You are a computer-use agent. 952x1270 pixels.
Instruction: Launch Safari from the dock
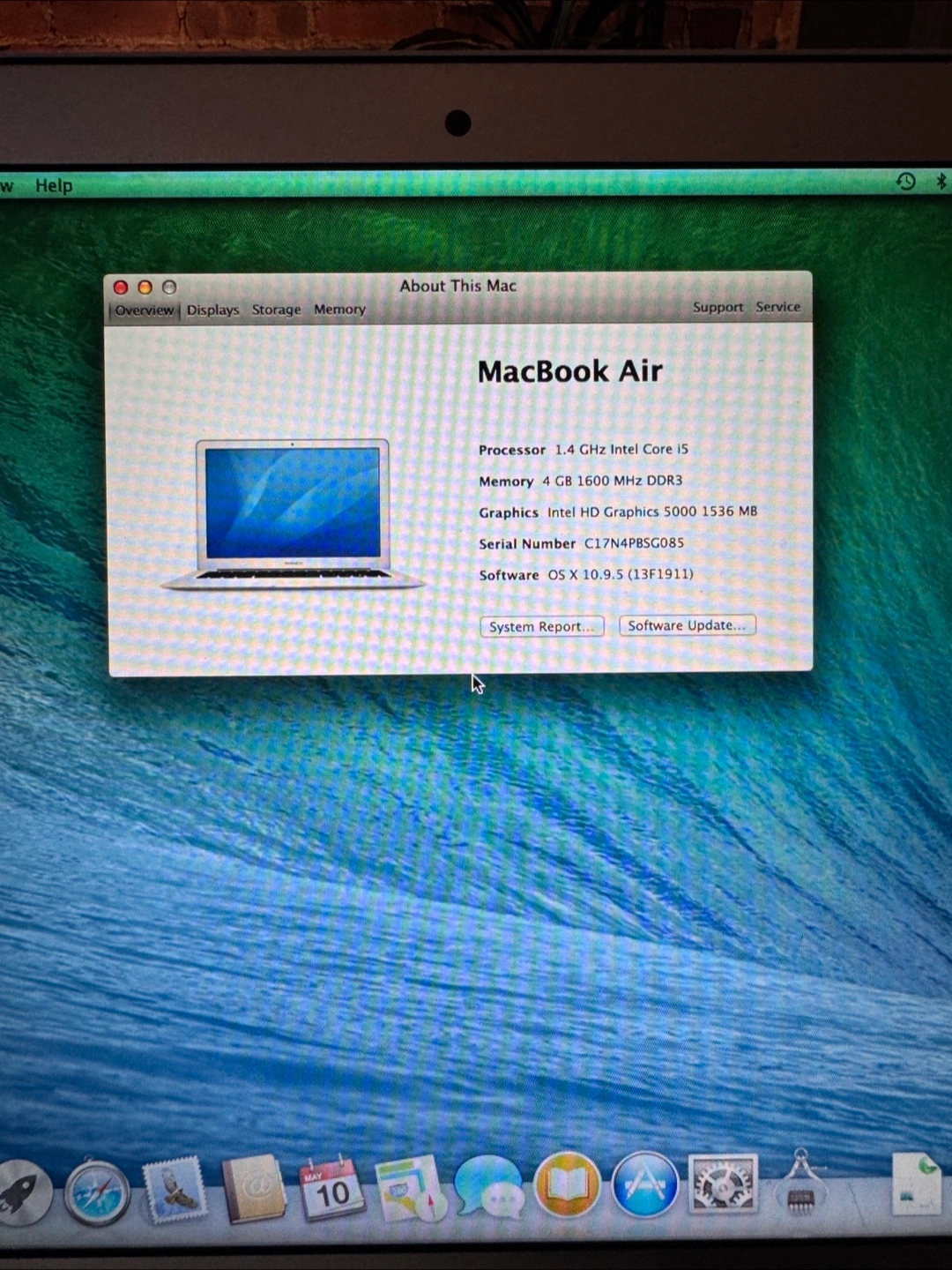coord(97,1193)
